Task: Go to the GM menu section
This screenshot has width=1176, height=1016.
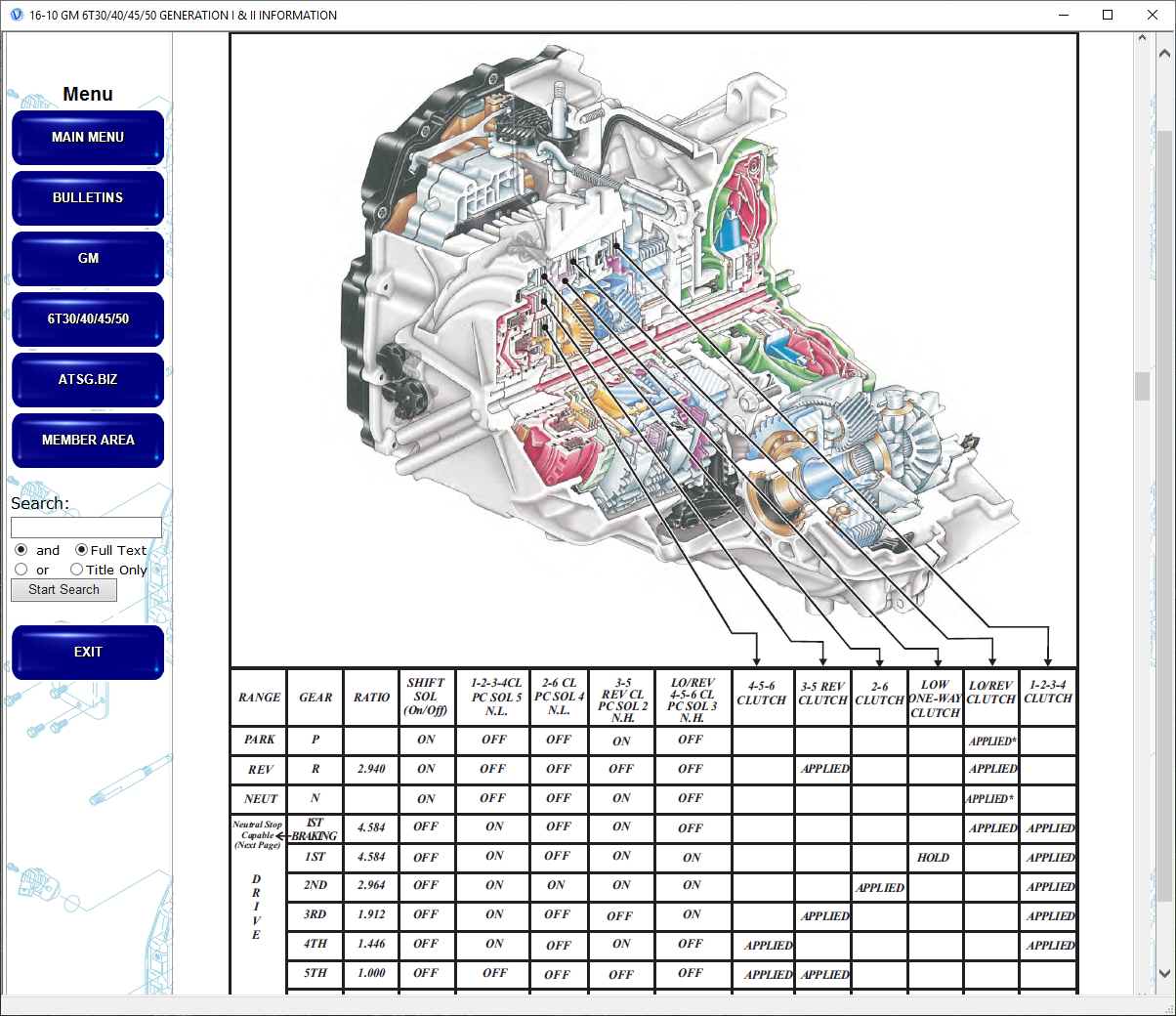Action: point(88,259)
